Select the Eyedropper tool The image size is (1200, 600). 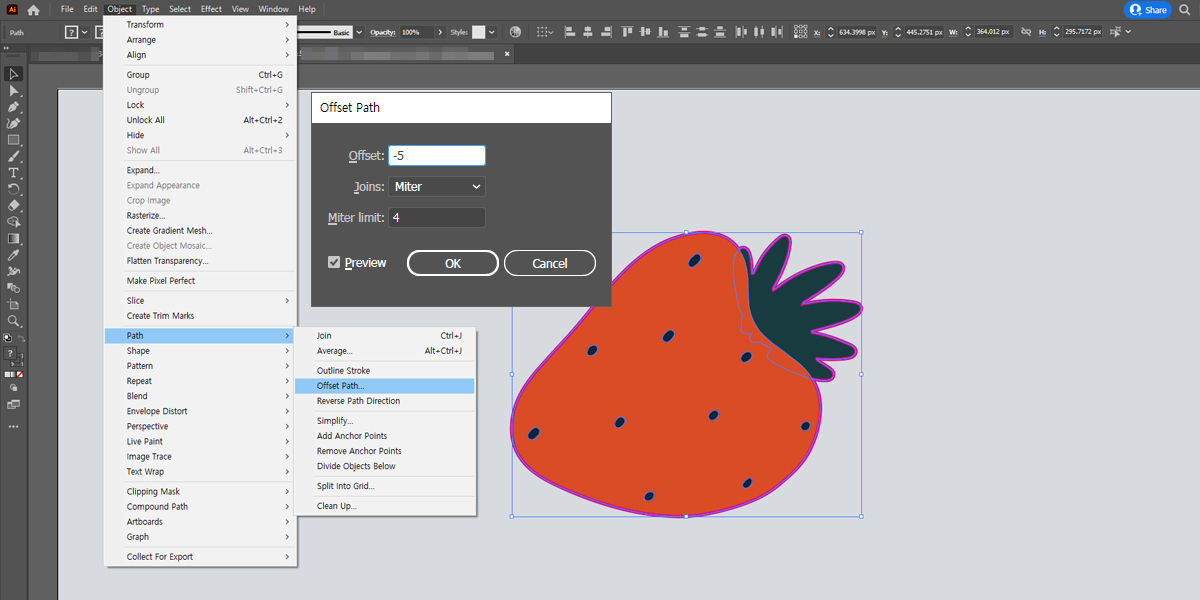pyautogui.click(x=14, y=255)
